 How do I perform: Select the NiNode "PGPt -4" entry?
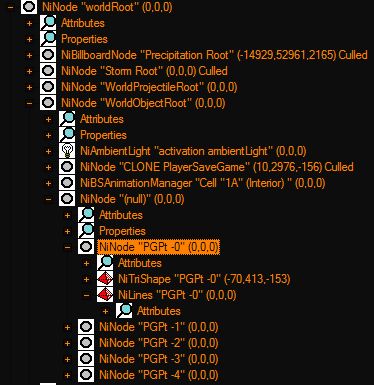click(159, 375)
